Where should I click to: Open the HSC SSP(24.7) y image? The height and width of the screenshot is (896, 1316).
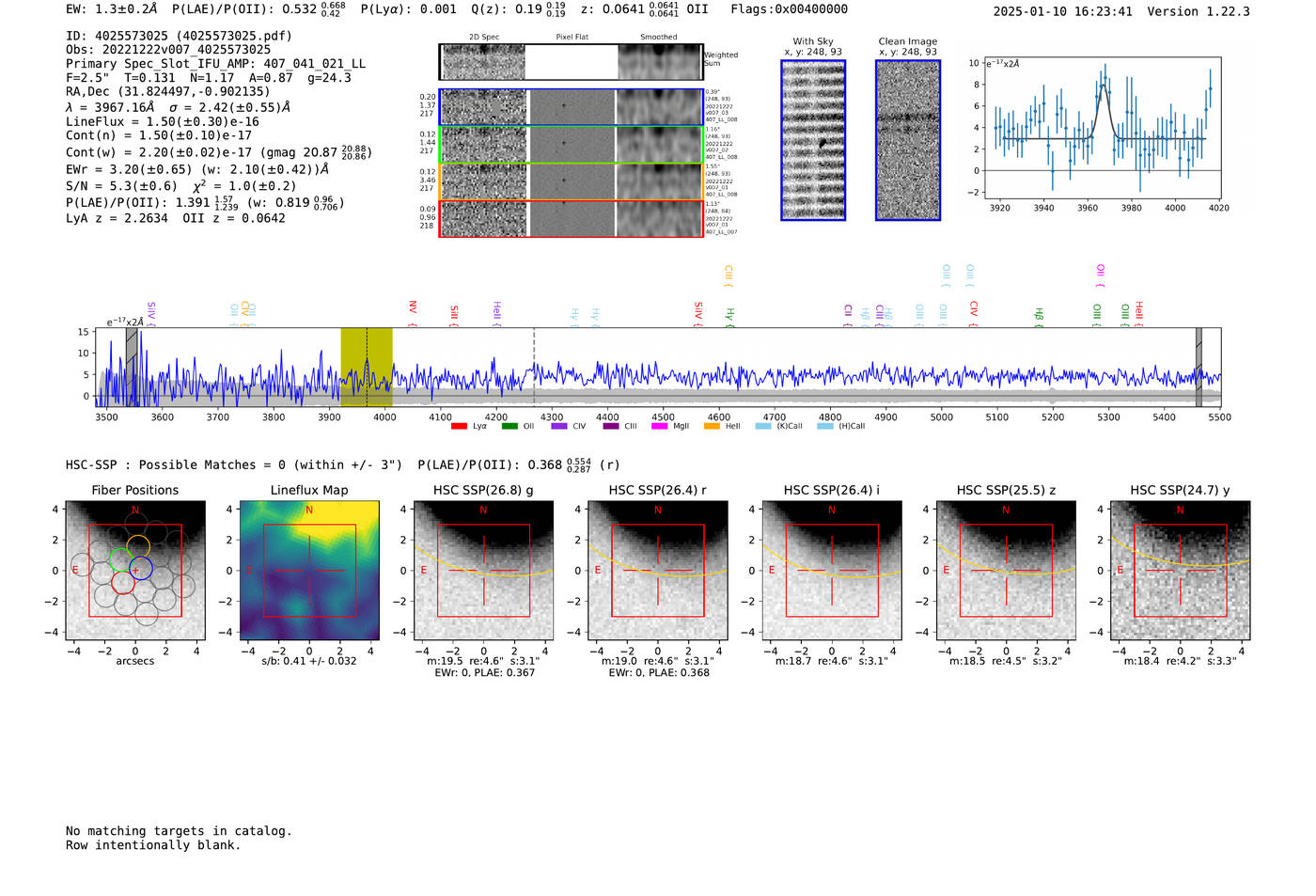[x=1180, y=571]
